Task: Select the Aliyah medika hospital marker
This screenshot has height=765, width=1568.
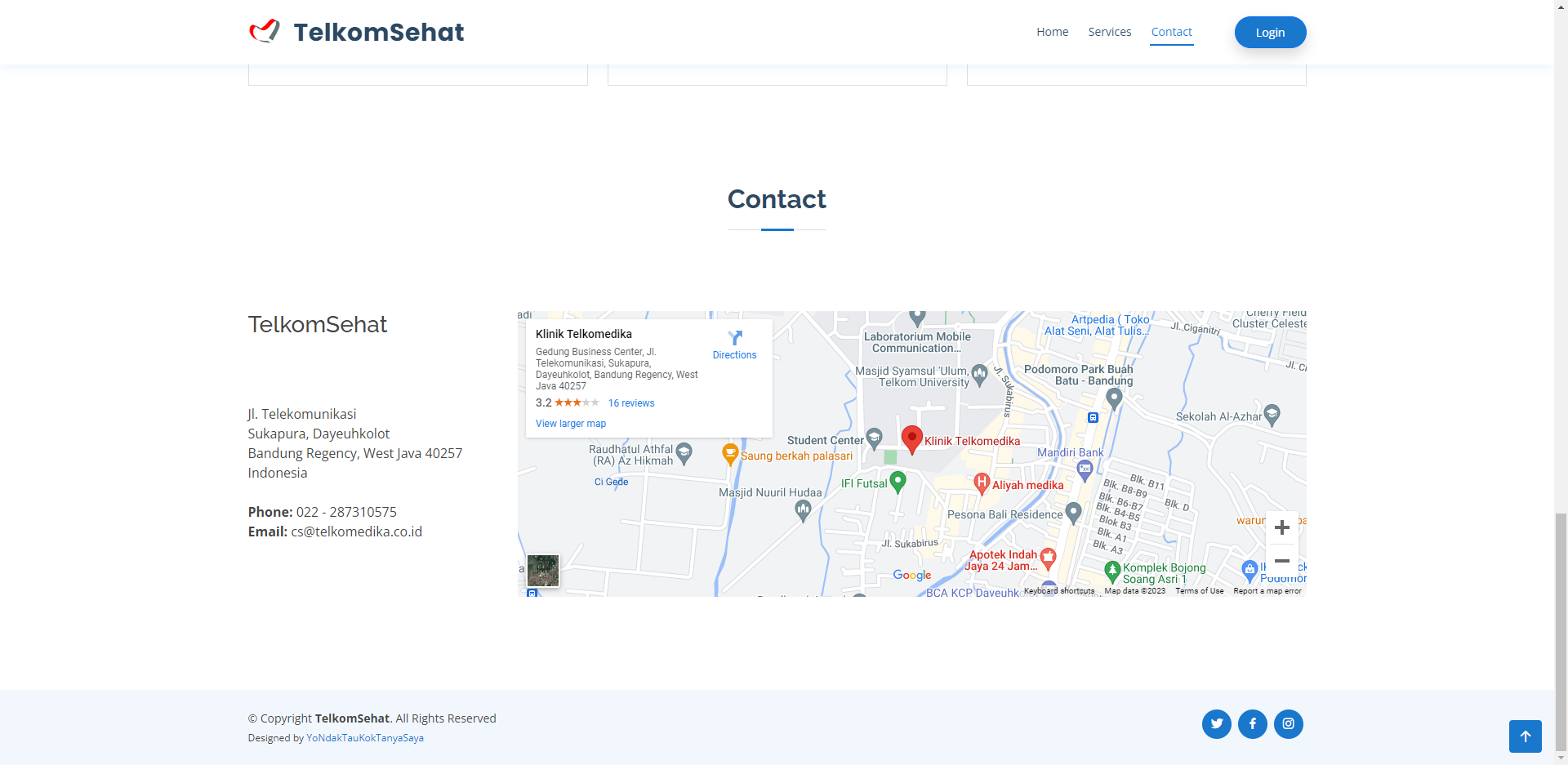Action: (x=982, y=483)
